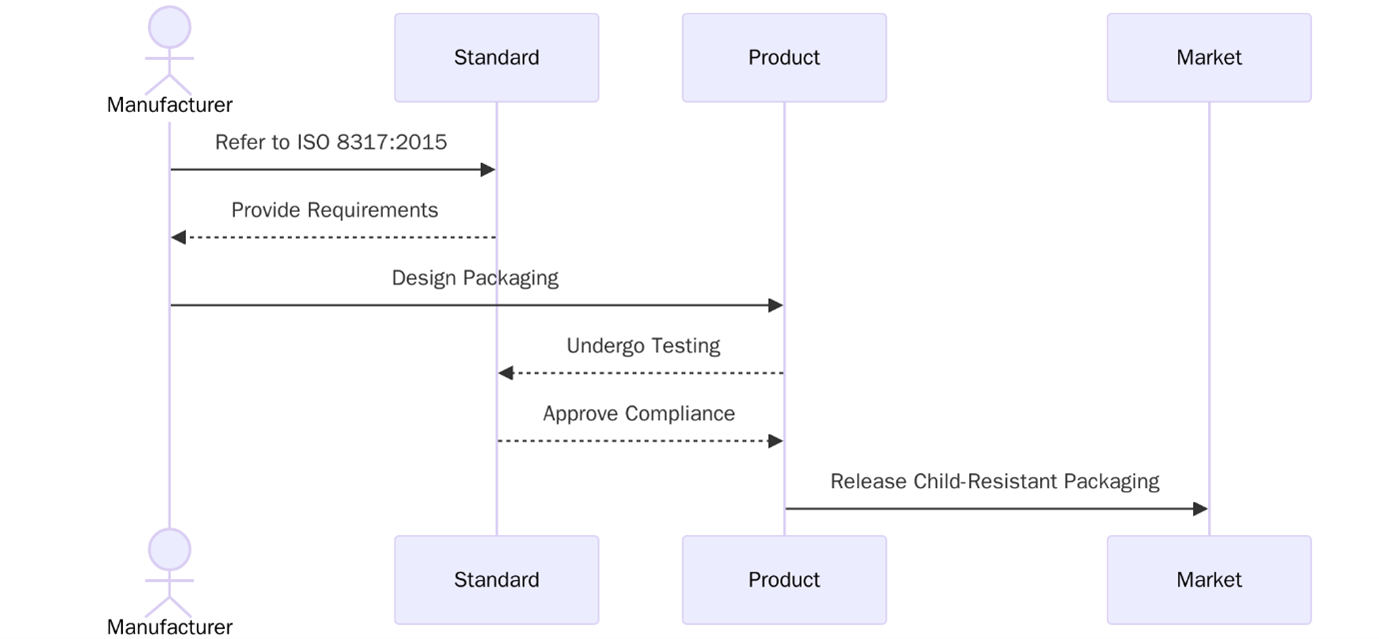1379x639 pixels.
Task: Click the Approve Compliance dashed arrow
Action: point(640,440)
